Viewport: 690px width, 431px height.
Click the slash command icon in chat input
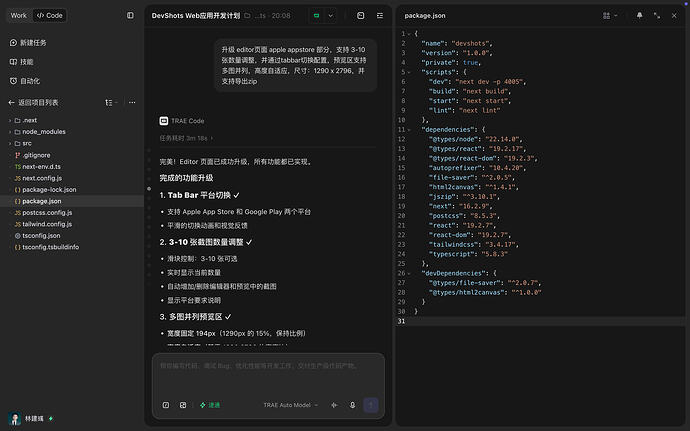coord(166,405)
